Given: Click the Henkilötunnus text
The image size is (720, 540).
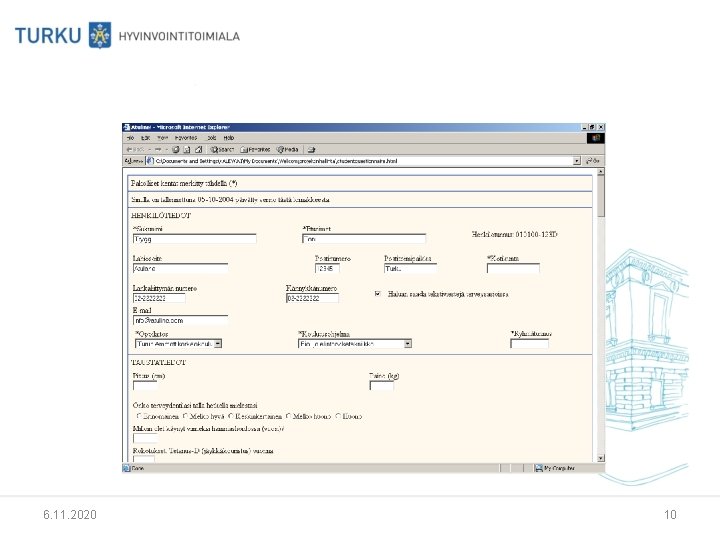Looking at the screenshot, I should [x=515, y=234].
